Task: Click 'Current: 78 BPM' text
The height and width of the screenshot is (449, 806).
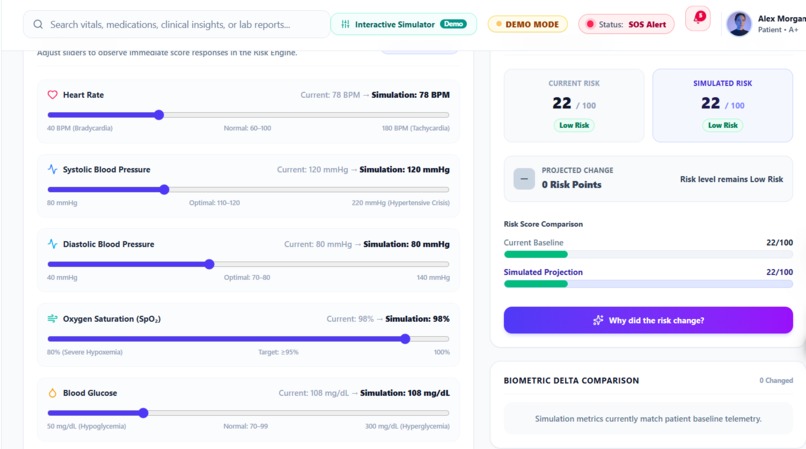Action: 330,95
